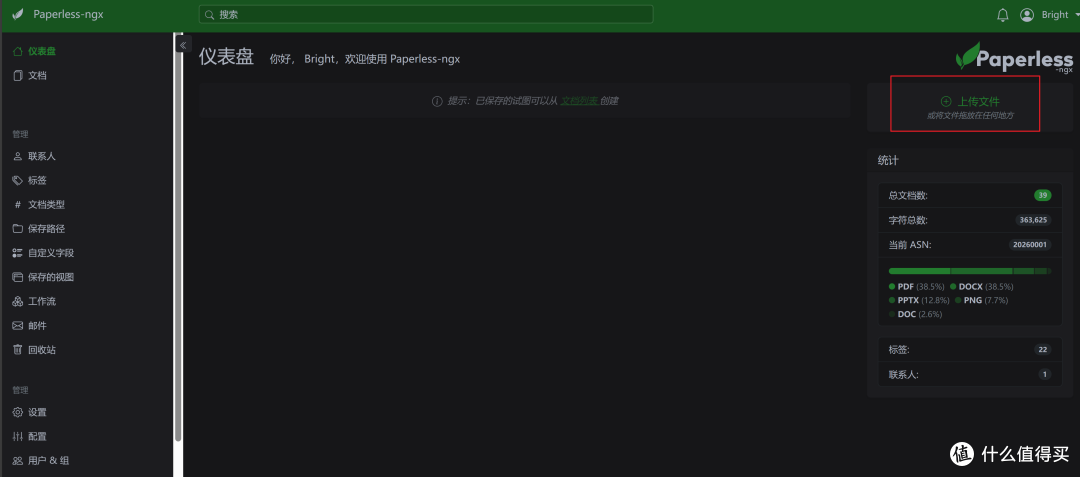Image resolution: width=1080 pixels, height=477 pixels.
Task: Click the PPTX (12.8%) legend entry
Action: coord(920,300)
